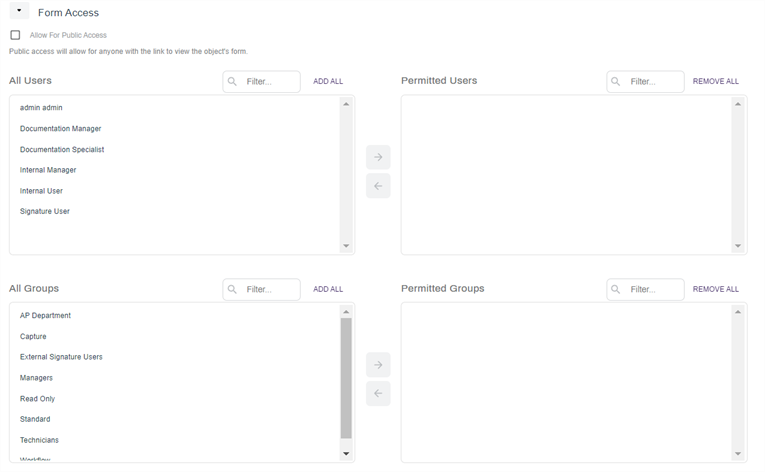This screenshot has width=765, height=472.
Task: Enable Allow For Public Access checkbox
Action: (x=16, y=35)
